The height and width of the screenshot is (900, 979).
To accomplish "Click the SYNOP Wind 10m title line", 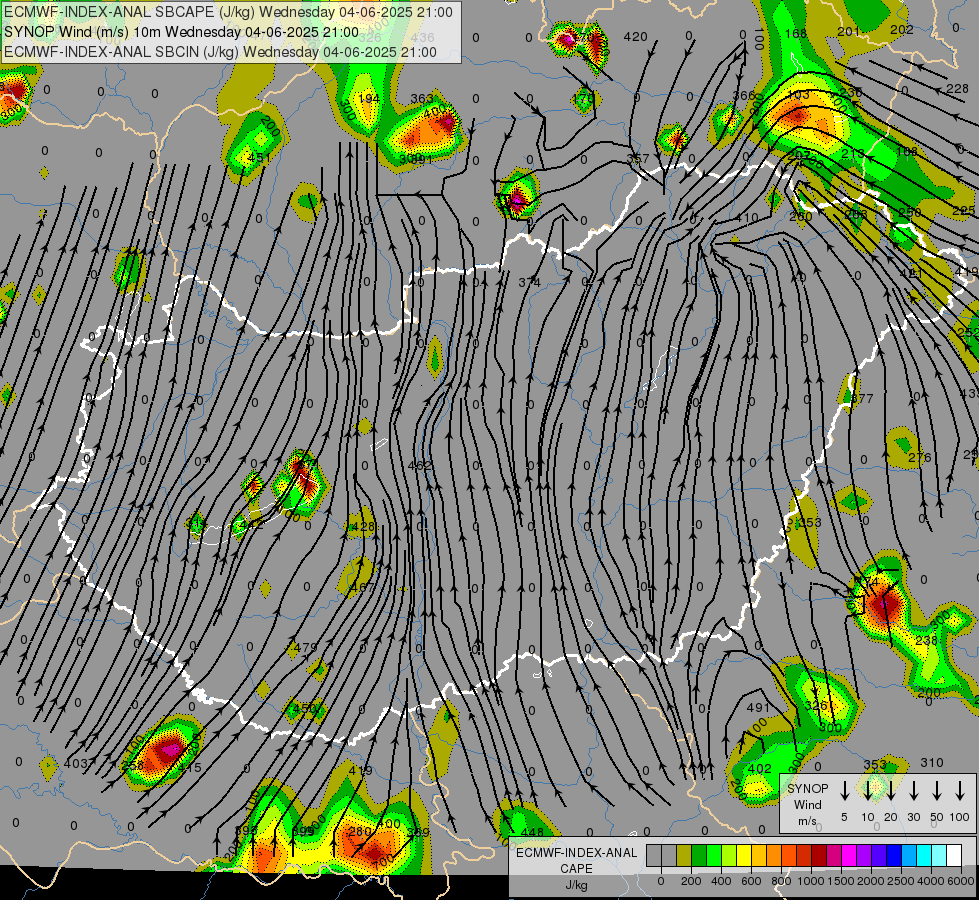I will [x=182, y=32].
